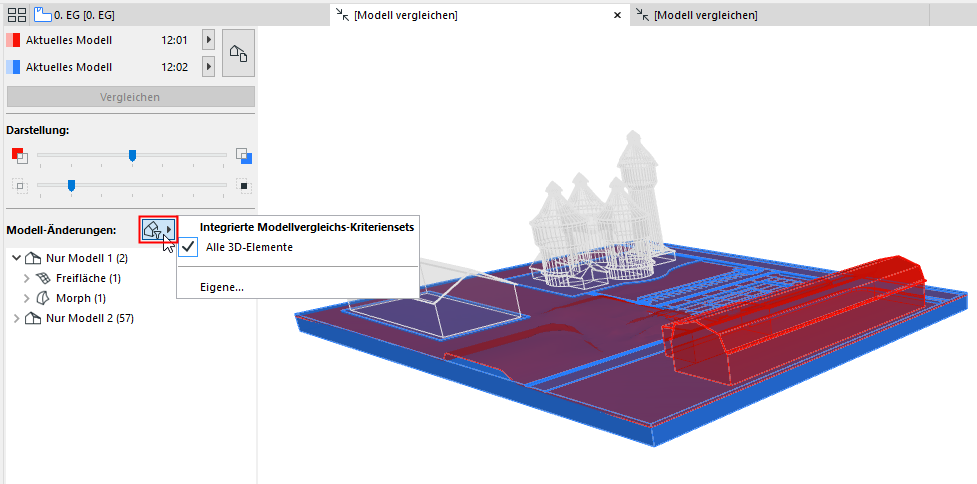This screenshot has width=977, height=484.
Task: Close the active Modell vergleichen tab
Action: (x=617, y=15)
